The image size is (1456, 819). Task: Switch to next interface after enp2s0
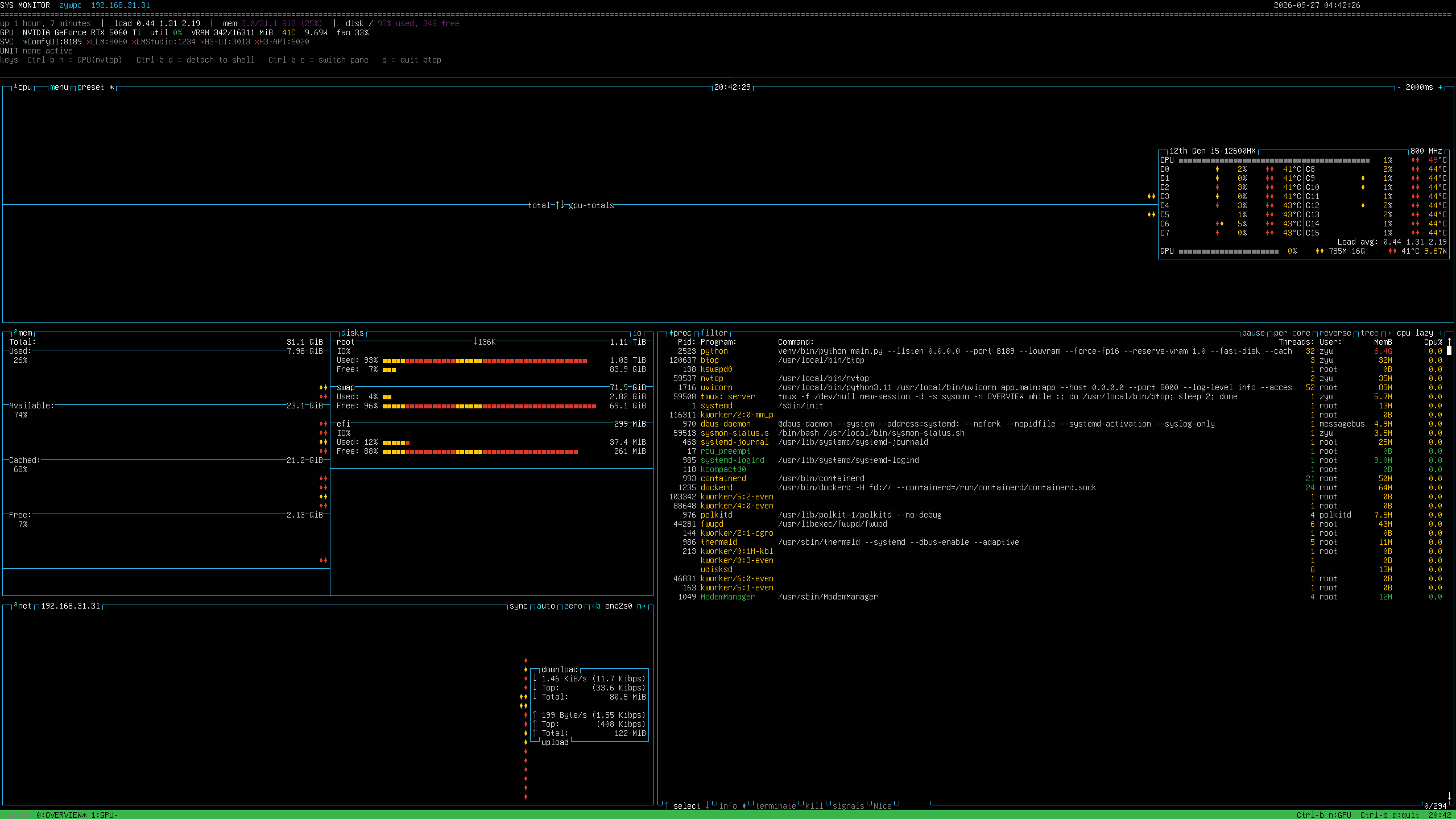pyautogui.click(x=642, y=606)
